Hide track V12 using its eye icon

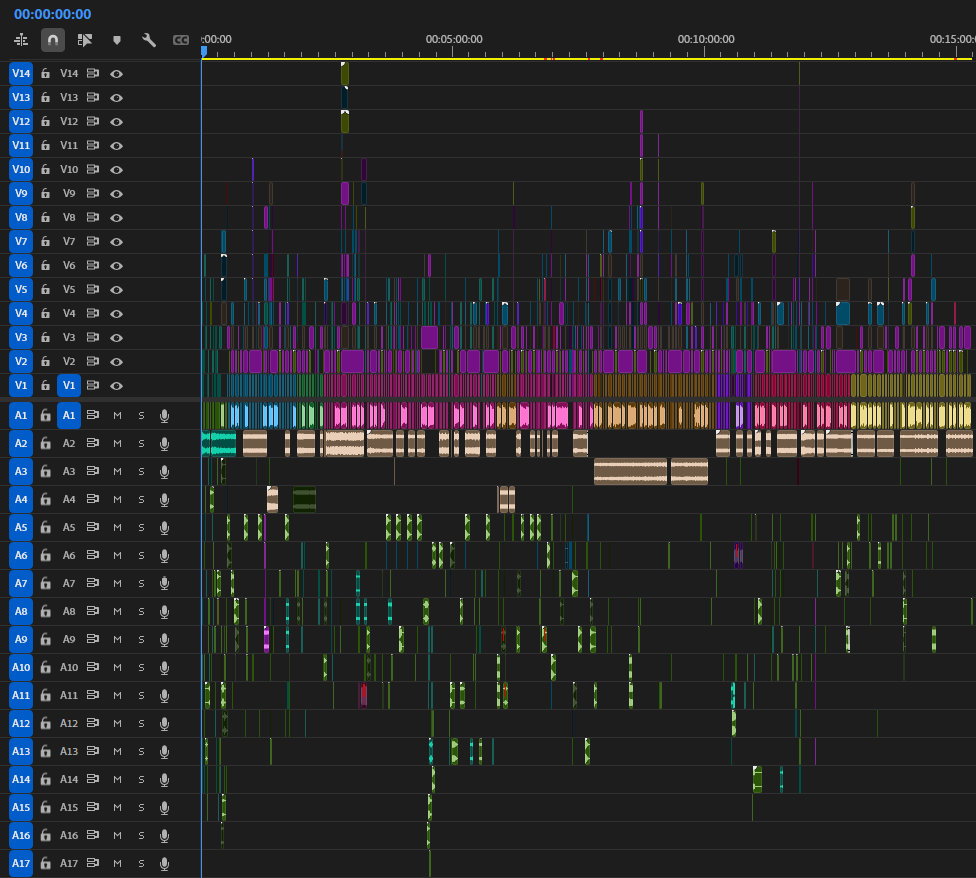[x=117, y=121]
